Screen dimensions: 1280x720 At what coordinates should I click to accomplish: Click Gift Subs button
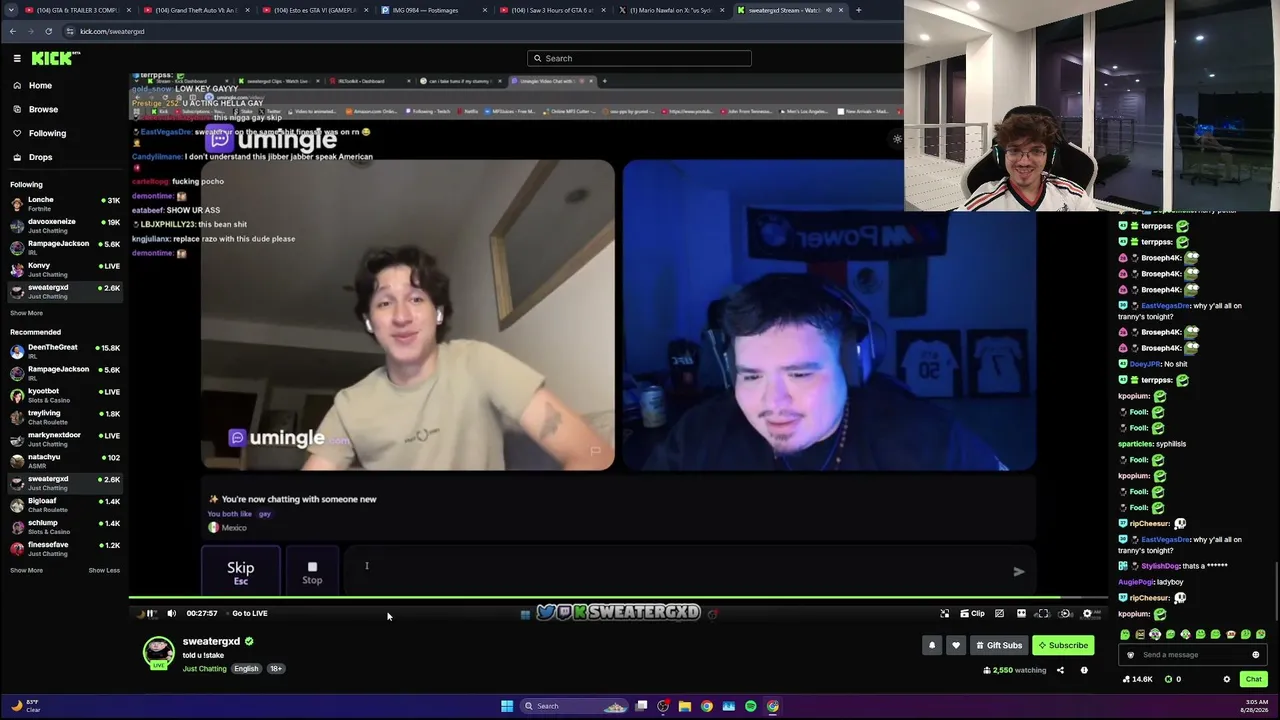999,645
